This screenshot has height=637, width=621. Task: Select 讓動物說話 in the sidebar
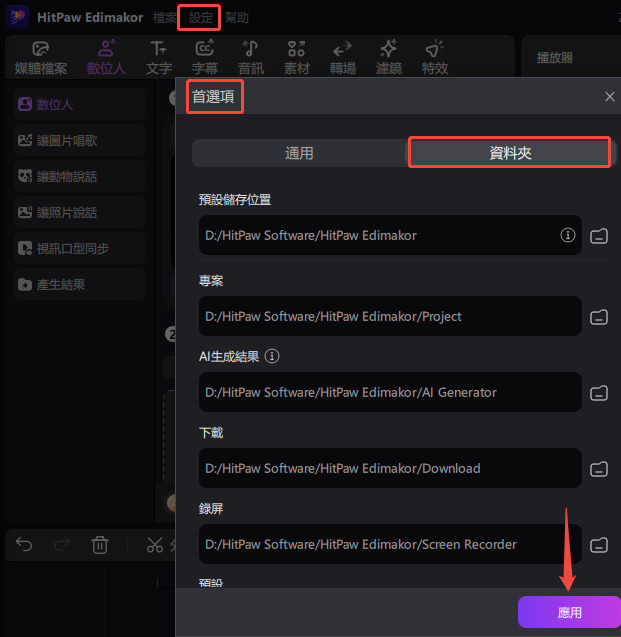coord(79,176)
